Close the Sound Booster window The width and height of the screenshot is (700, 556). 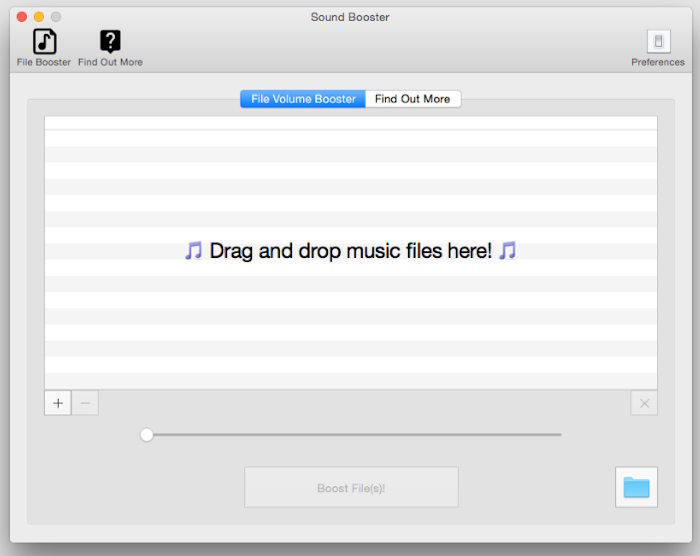point(22,17)
